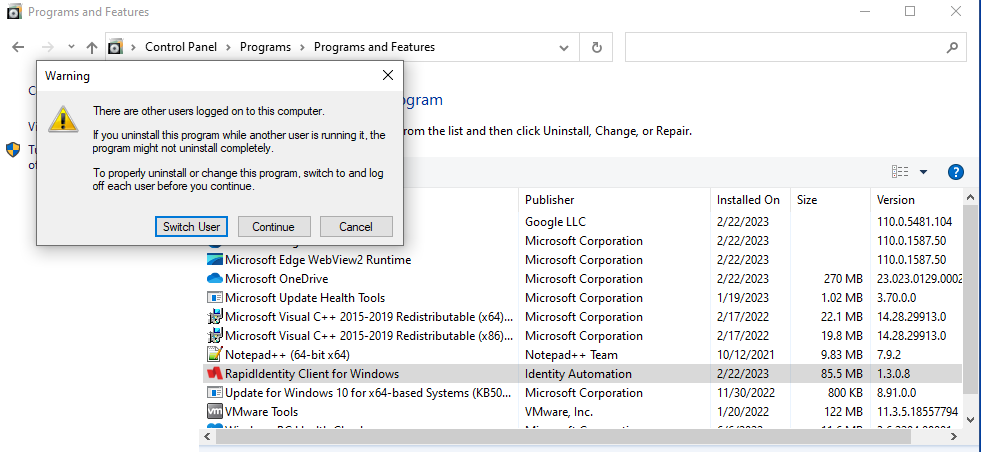Maximize the Programs and Features window

(x=910, y=11)
